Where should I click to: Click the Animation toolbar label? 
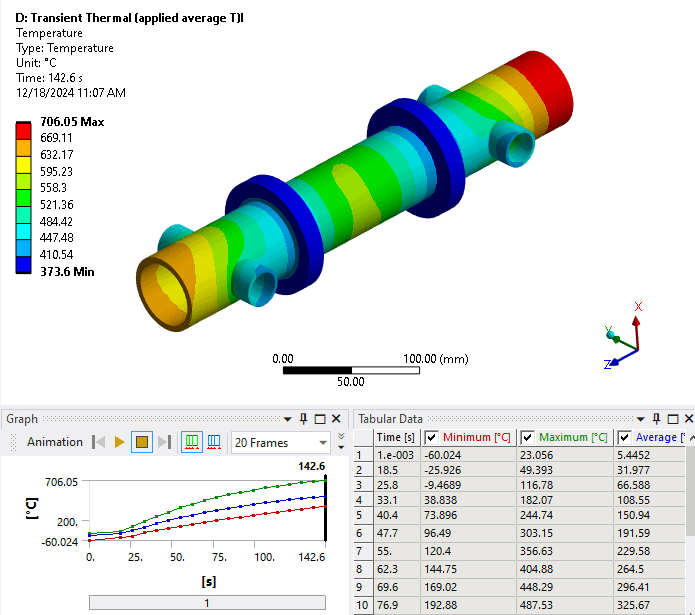(x=55, y=442)
